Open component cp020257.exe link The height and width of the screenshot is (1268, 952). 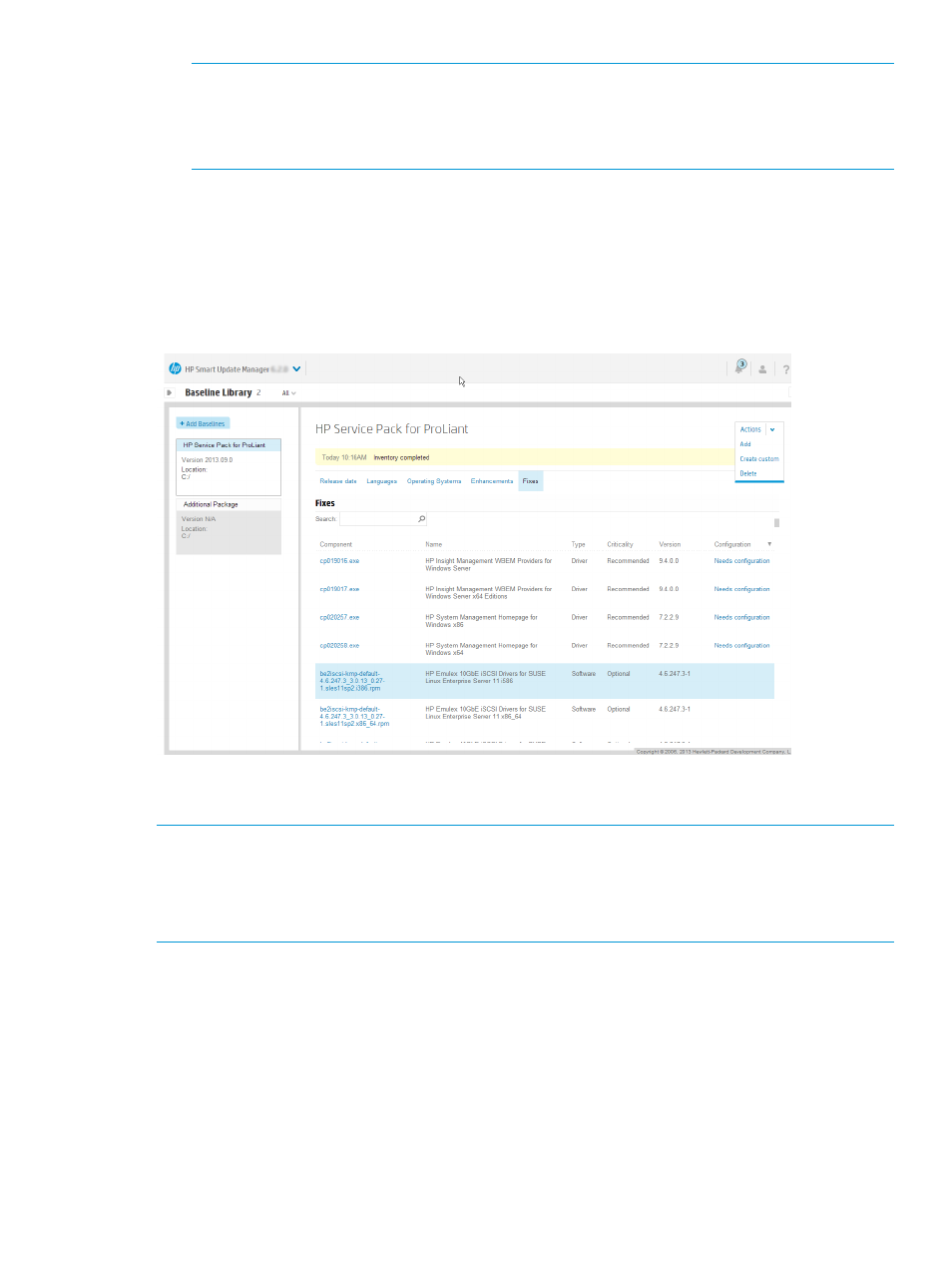click(x=339, y=618)
